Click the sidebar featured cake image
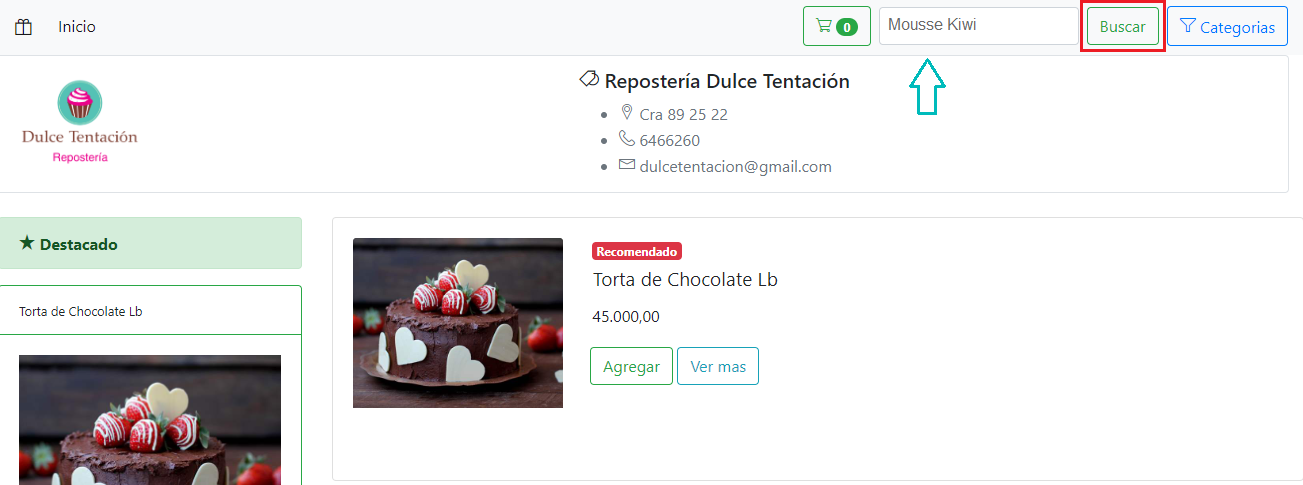The width and height of the screenshot is (1303, 485). point(150,420)
